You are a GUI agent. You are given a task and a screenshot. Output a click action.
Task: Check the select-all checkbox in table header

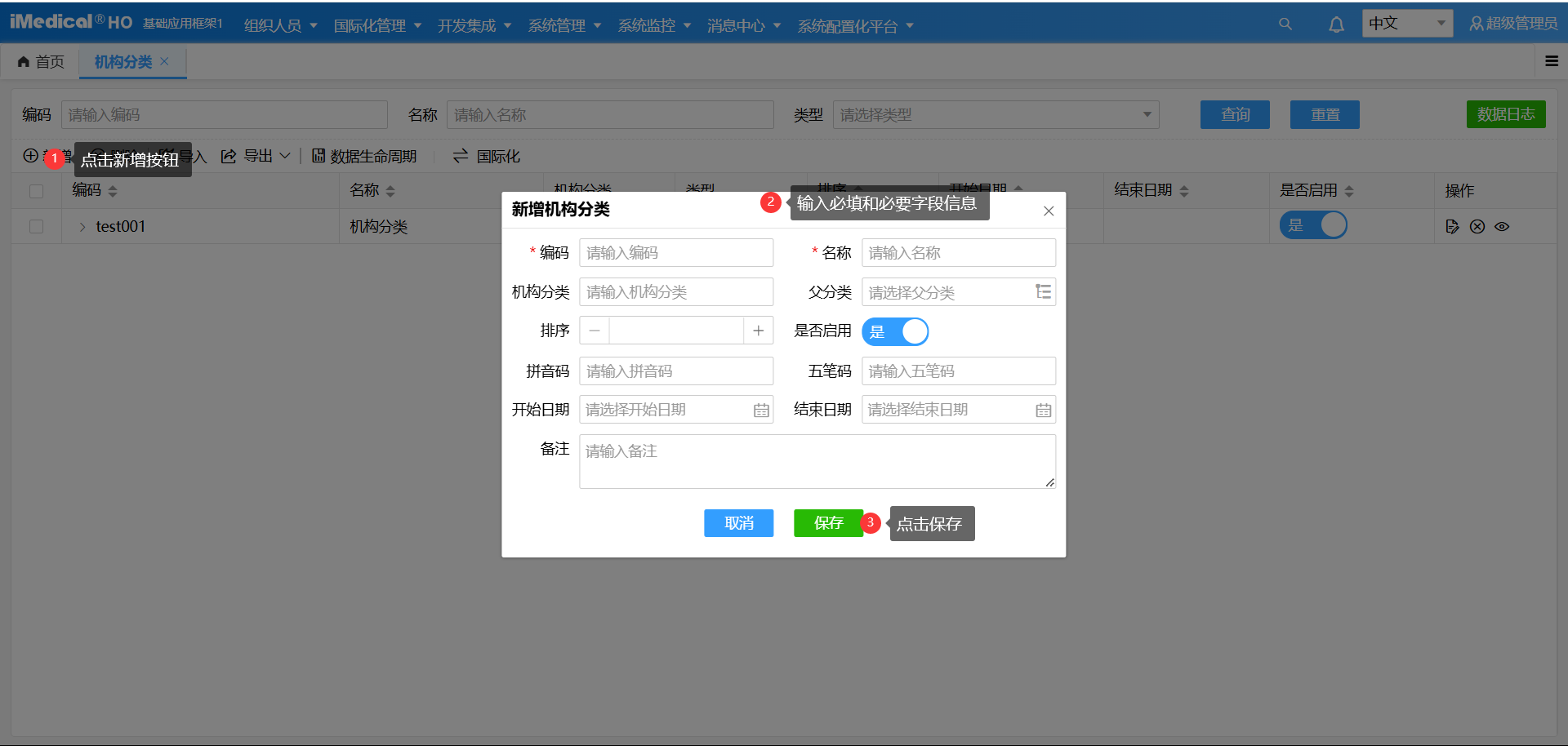pyautogui.click(x=36, y=190)
